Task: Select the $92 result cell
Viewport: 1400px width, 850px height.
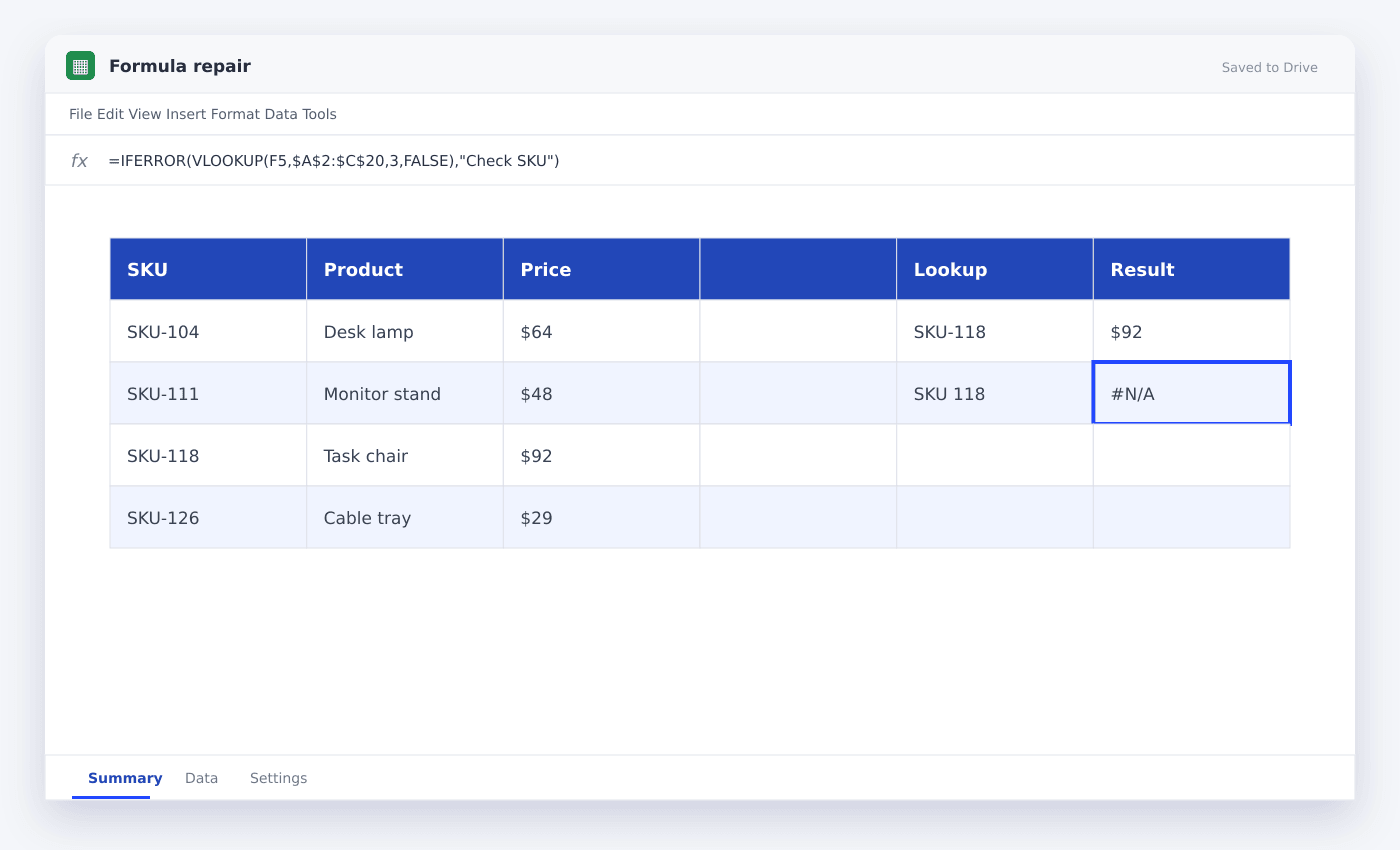Action: tap(1191, 331)
